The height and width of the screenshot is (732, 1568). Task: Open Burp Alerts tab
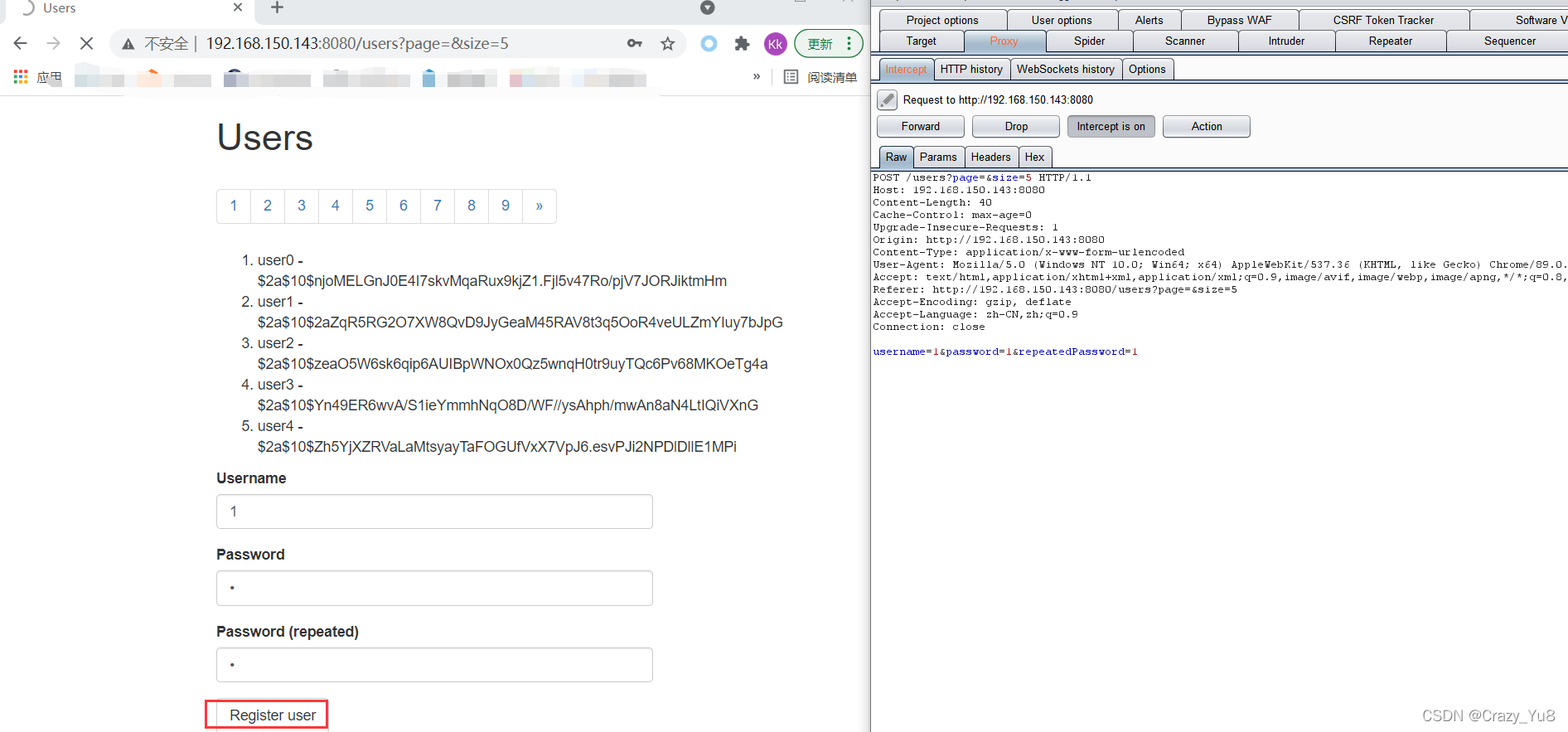click(1149, 20)
